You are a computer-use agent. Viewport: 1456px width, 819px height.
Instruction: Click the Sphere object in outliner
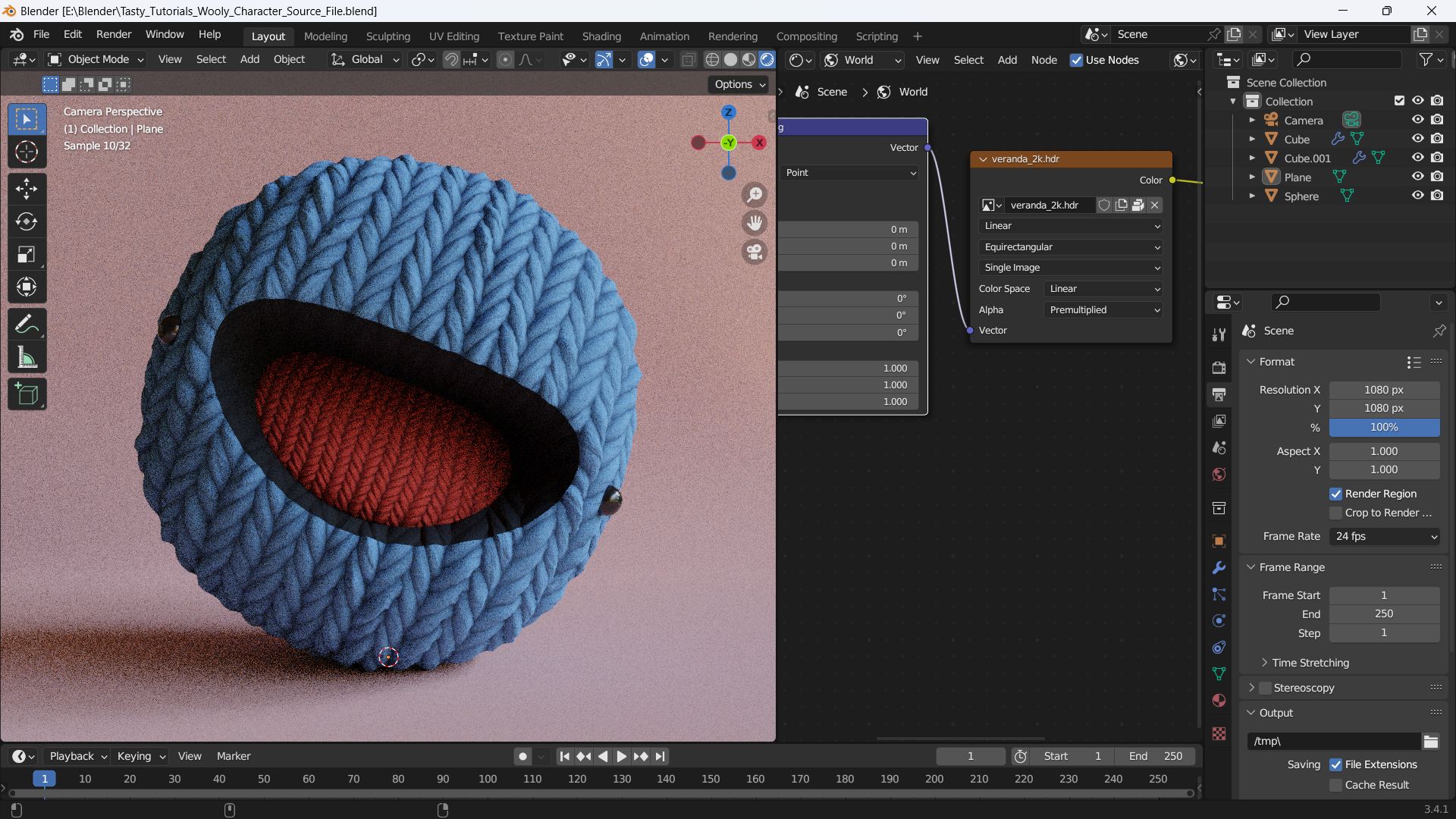[x=1302, y=195]
